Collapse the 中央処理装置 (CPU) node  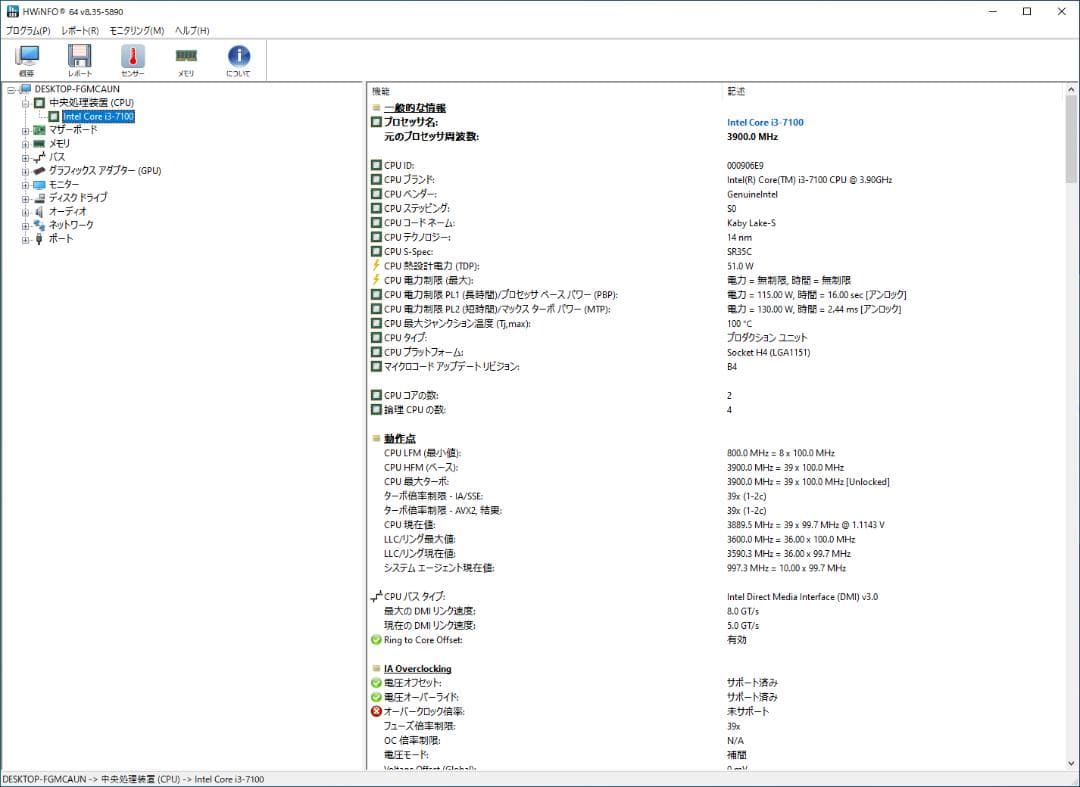[x=25, y=103]
